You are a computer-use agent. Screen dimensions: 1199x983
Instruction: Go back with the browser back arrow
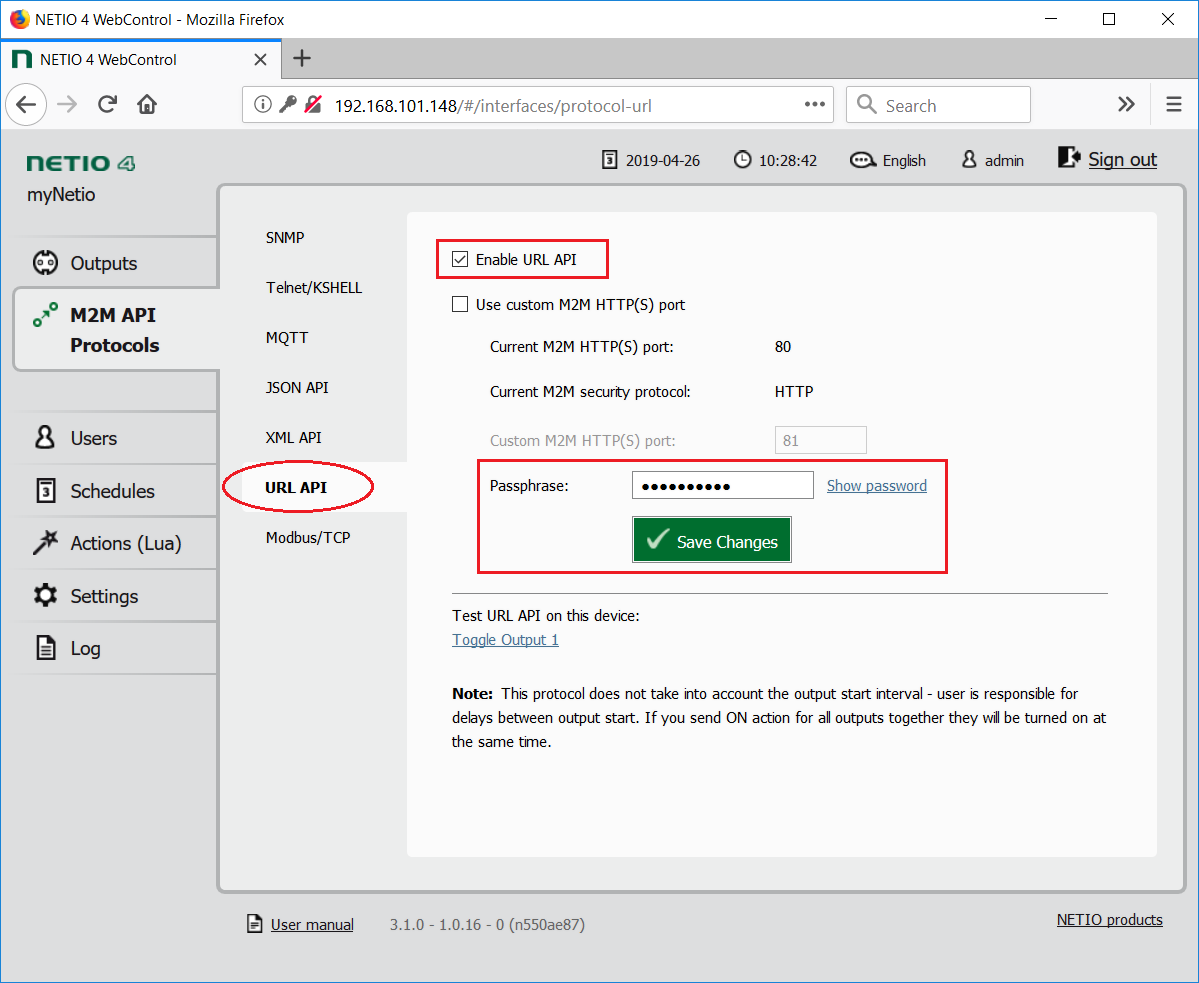(27, 105)
